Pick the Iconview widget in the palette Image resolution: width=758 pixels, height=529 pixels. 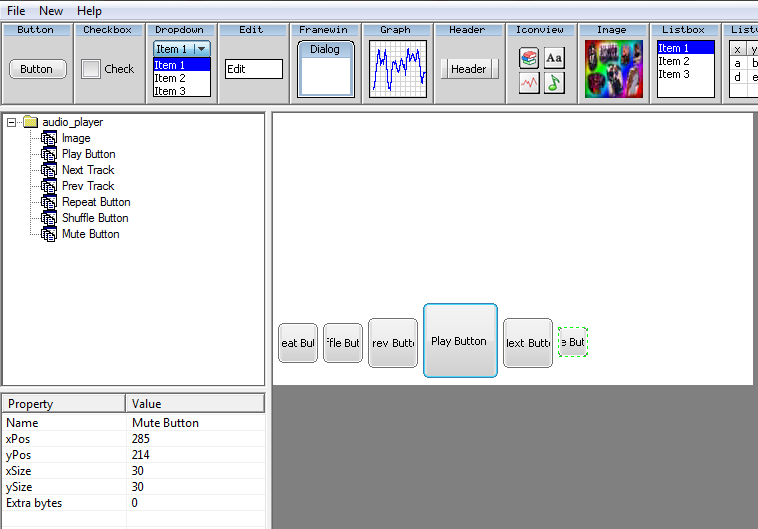coord(541,70)
